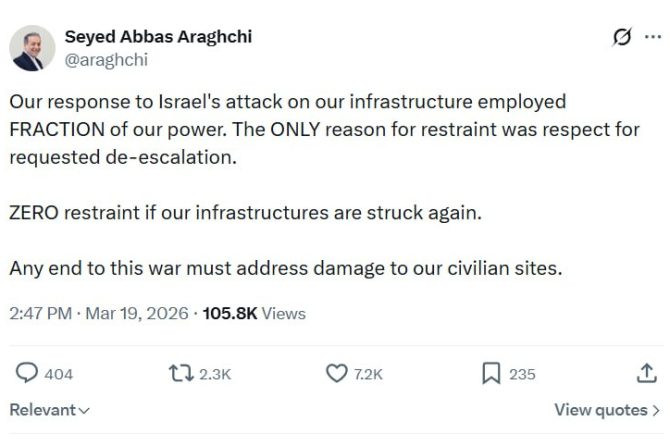
Task: Open the share post icon
Action: point(645,373)
